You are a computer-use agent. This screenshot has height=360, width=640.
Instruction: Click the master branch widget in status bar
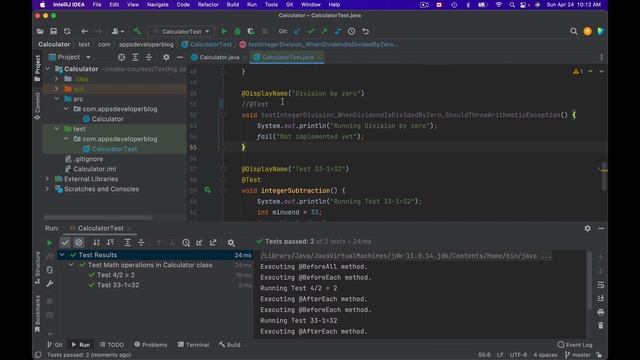578,355
